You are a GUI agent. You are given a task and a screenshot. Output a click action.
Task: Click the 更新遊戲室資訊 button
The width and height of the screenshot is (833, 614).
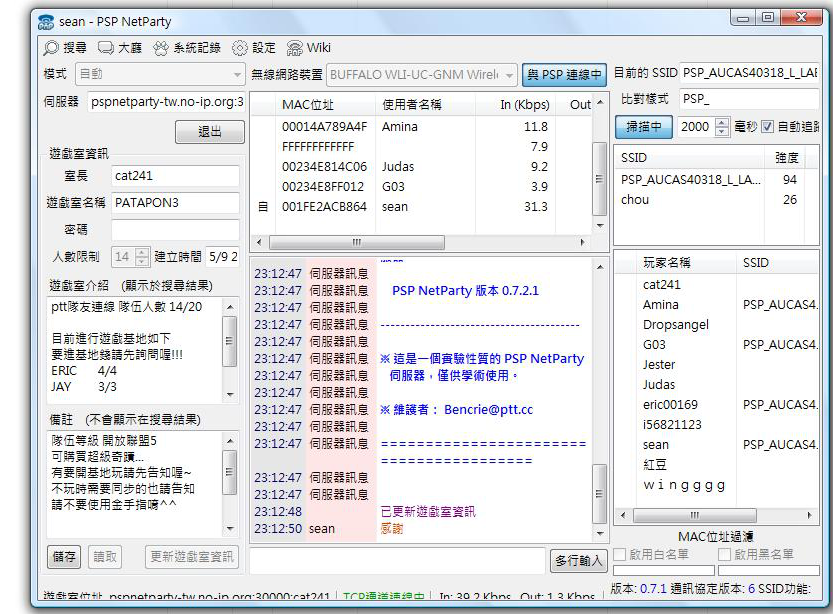192,557
